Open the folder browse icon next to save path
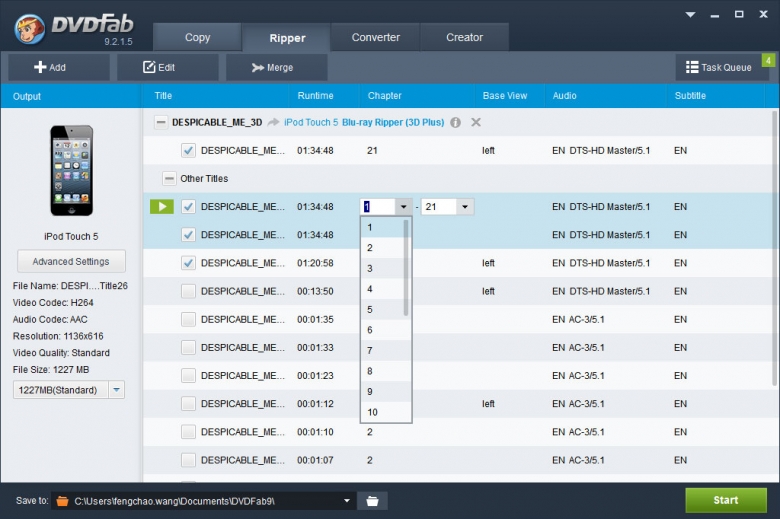This screenshot has width=780, height=519. 372,500
